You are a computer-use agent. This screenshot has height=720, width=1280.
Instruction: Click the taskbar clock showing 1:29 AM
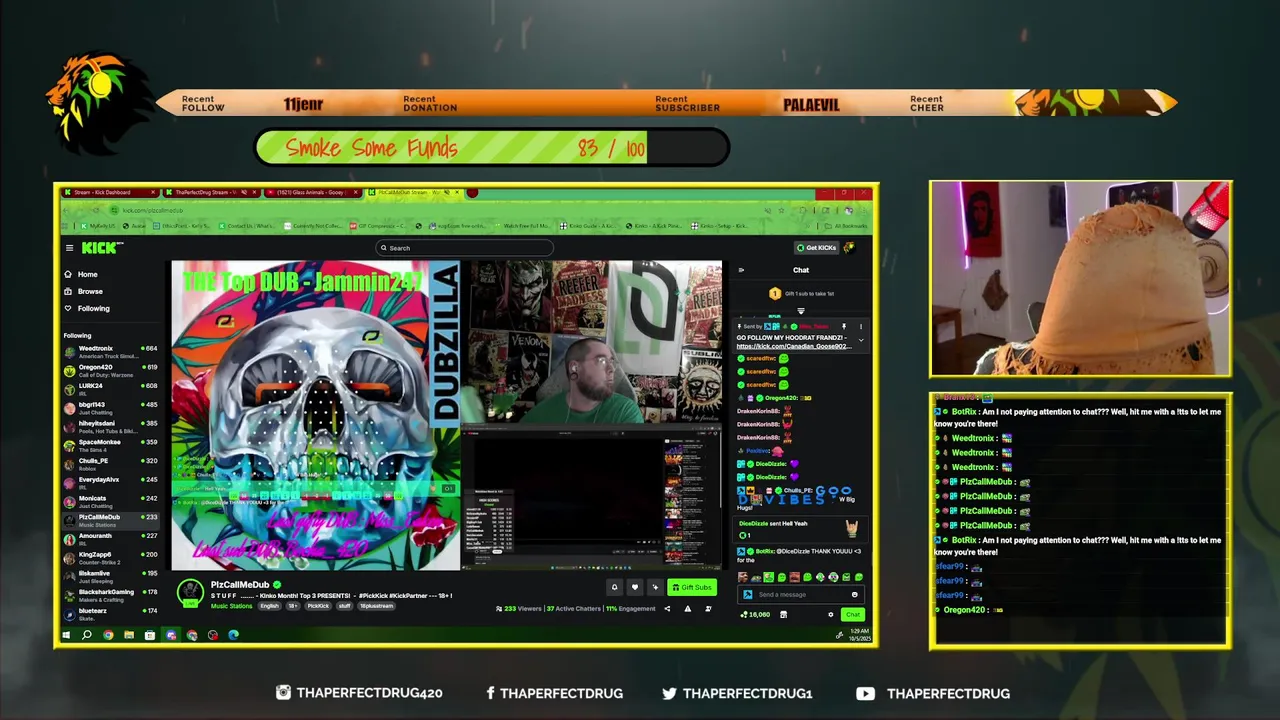[x=860, y=635]
